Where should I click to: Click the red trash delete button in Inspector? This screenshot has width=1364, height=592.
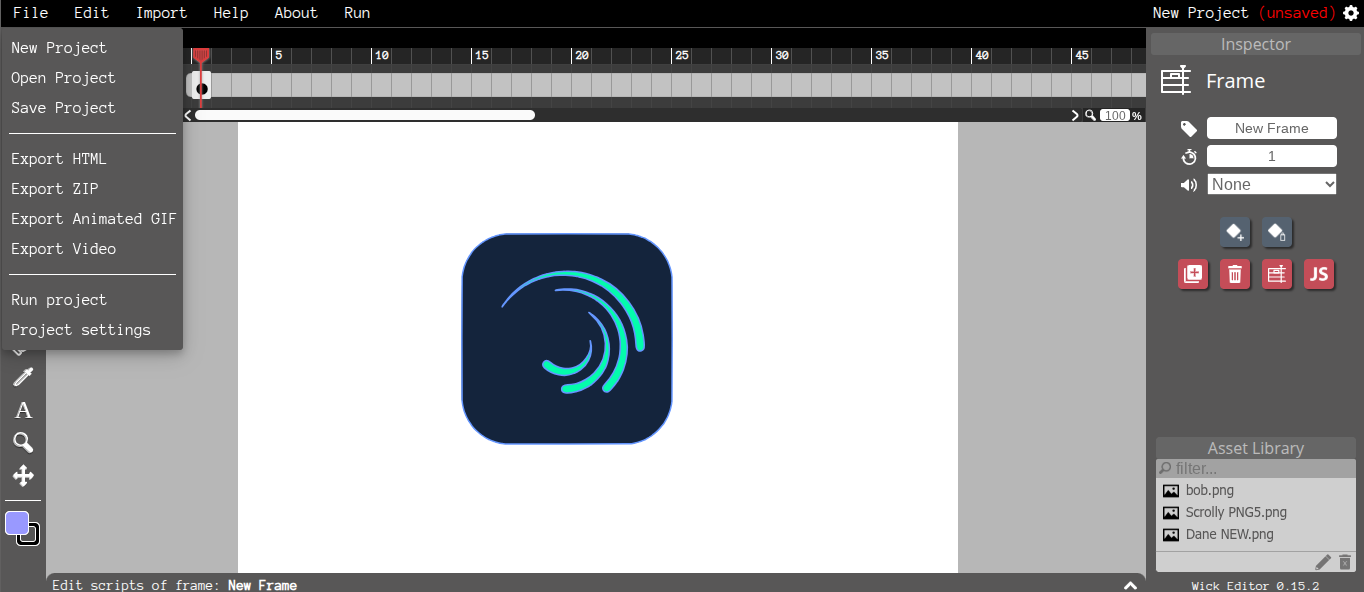coord(1235,274)
